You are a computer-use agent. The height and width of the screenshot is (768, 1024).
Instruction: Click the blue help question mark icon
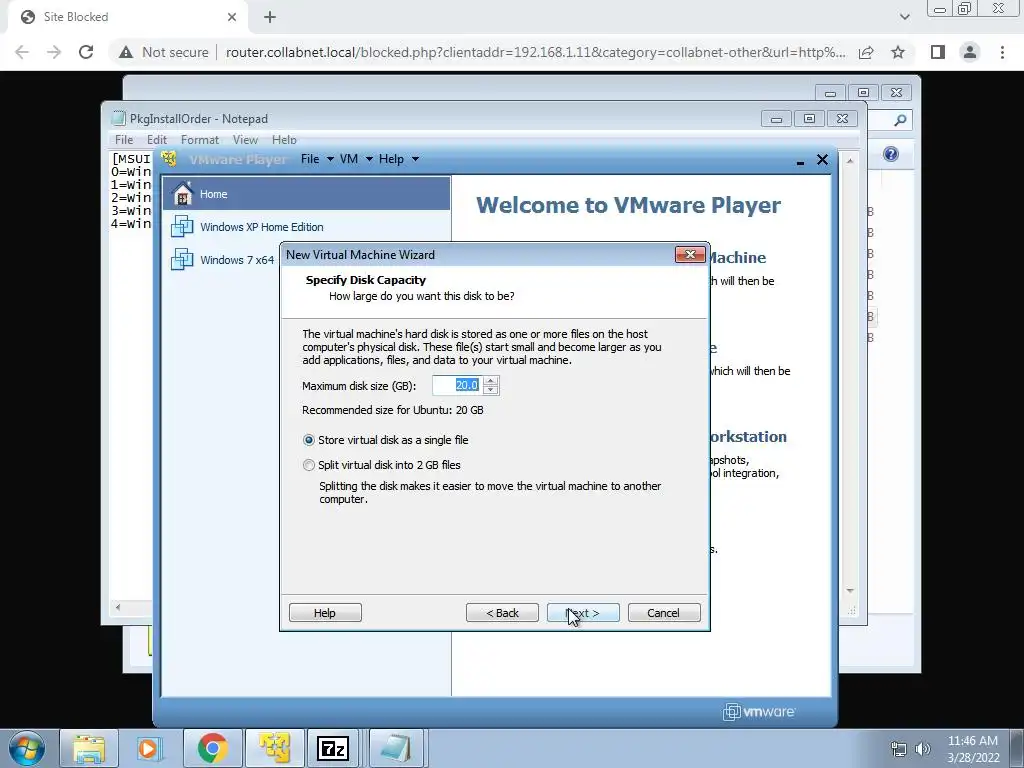tap(891, 154)
